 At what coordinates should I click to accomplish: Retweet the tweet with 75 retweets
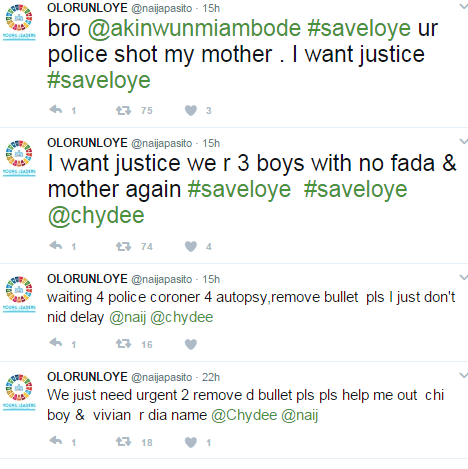click(x=123, y=110)
